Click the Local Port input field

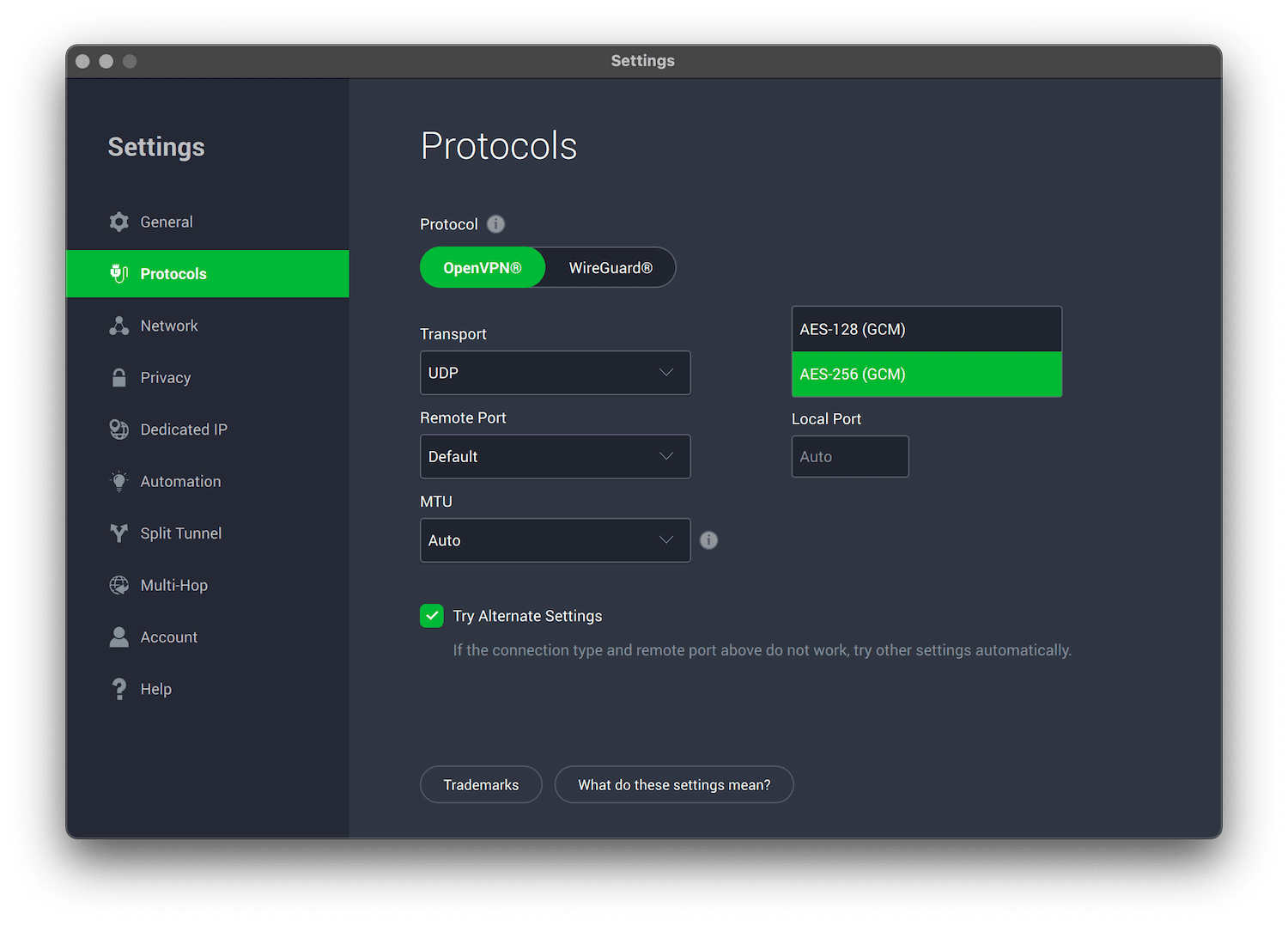click(x=850, y=456)
